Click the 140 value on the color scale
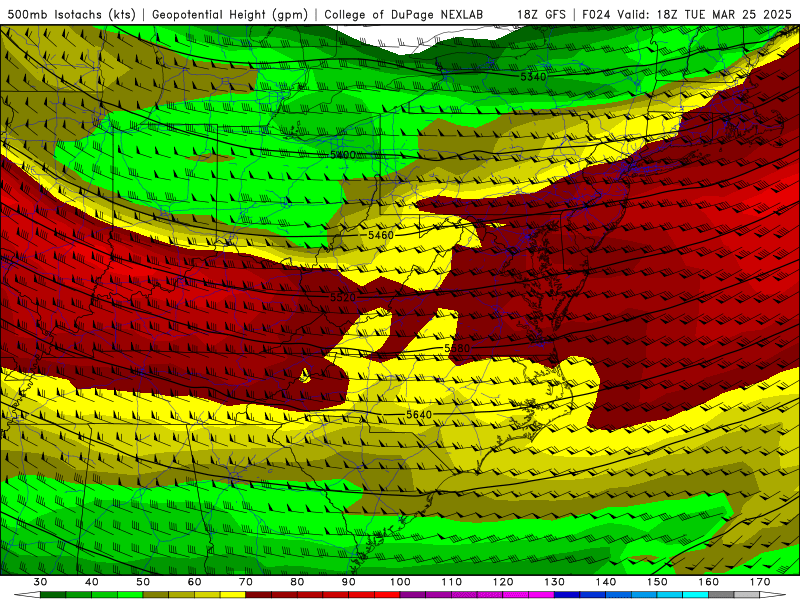 [606, 582]
